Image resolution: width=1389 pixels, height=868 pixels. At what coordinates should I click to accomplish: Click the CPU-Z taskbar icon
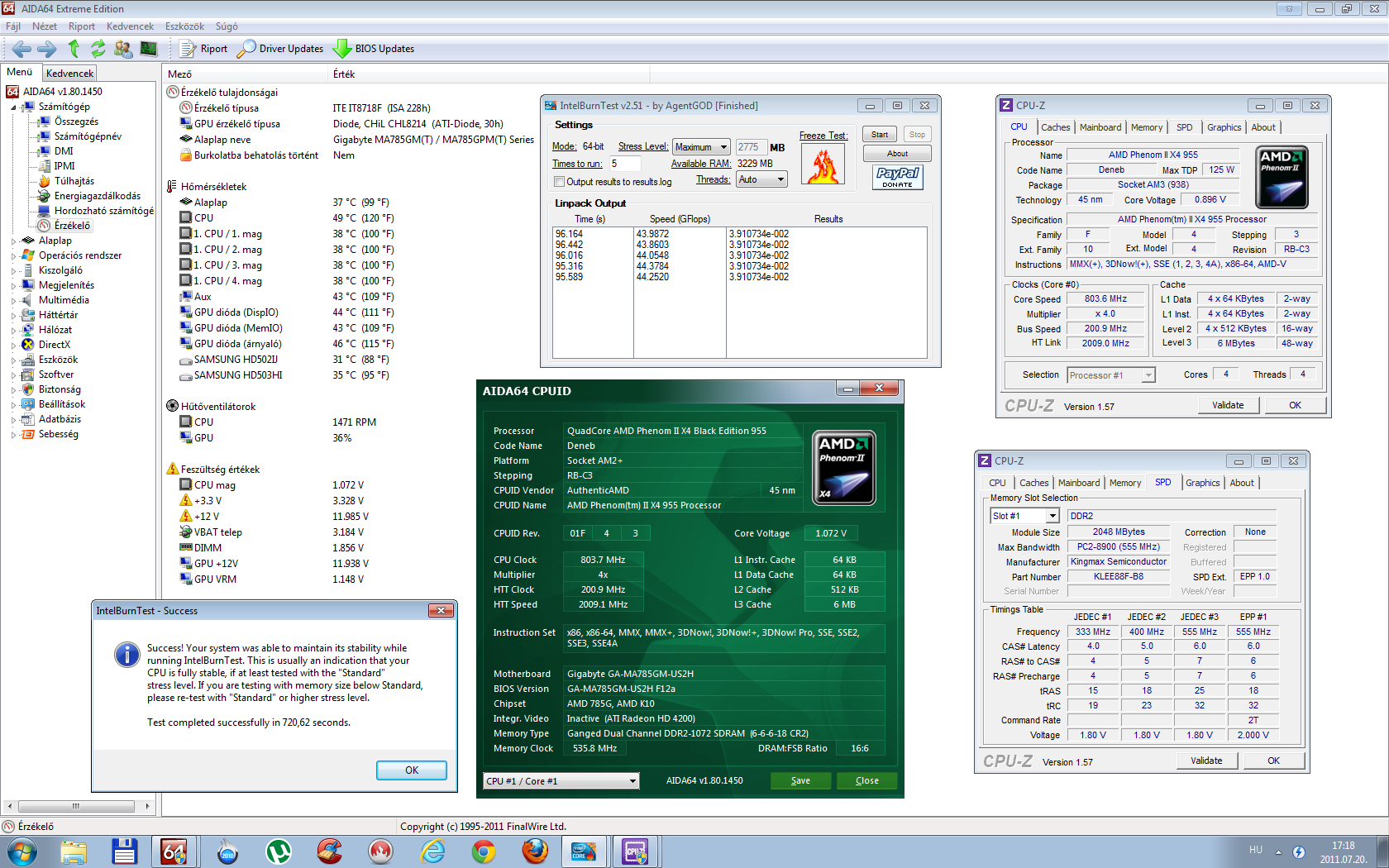click(635, 851)
